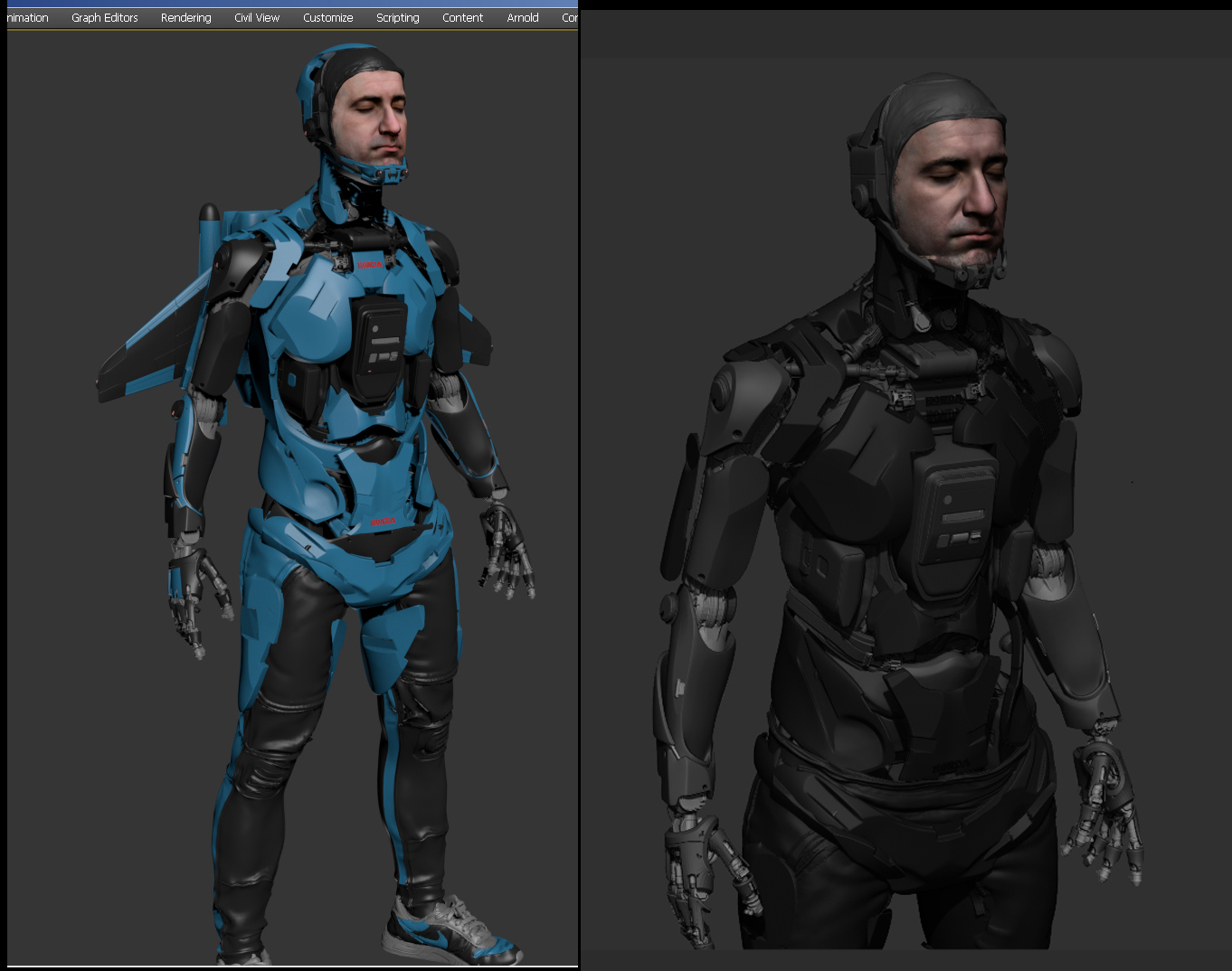
Task: Open the partially visible Animation menu
Action: 27,18
